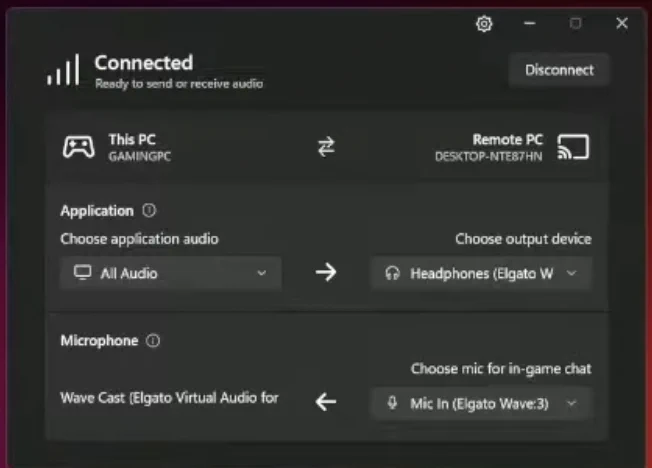Open the settings gear icon
652x468 pixels.
click(x=484, y=24)
